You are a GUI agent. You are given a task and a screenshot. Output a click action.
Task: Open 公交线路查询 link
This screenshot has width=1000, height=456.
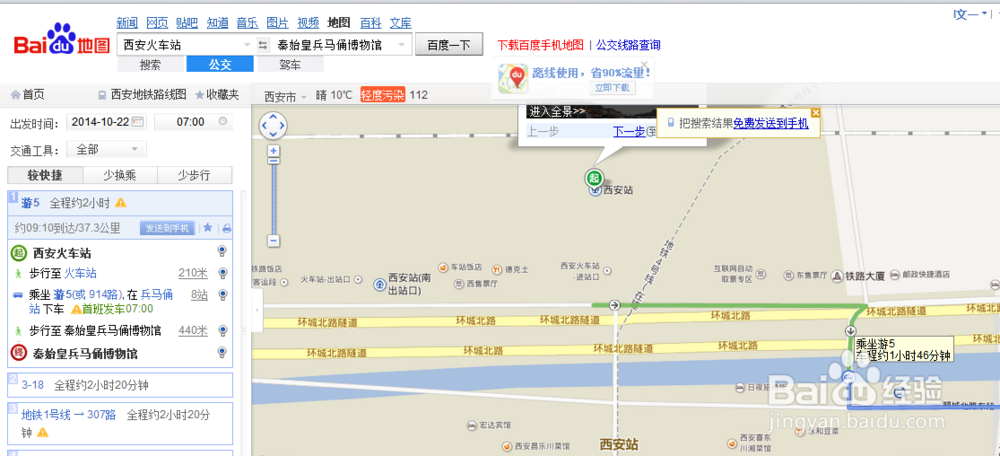628,45
